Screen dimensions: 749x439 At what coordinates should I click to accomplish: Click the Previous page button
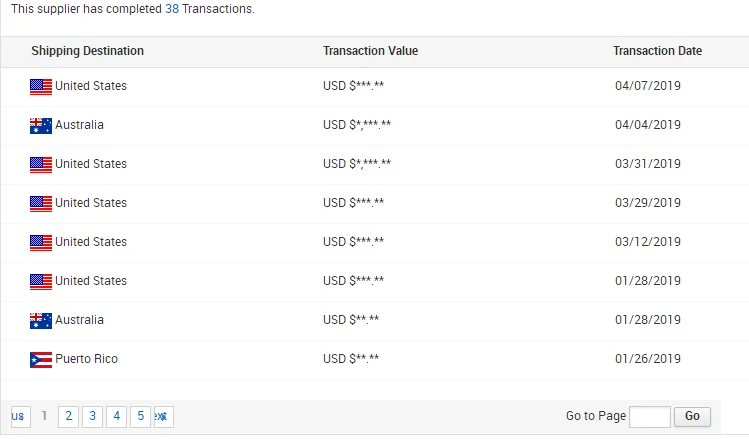tap(21, 417)
